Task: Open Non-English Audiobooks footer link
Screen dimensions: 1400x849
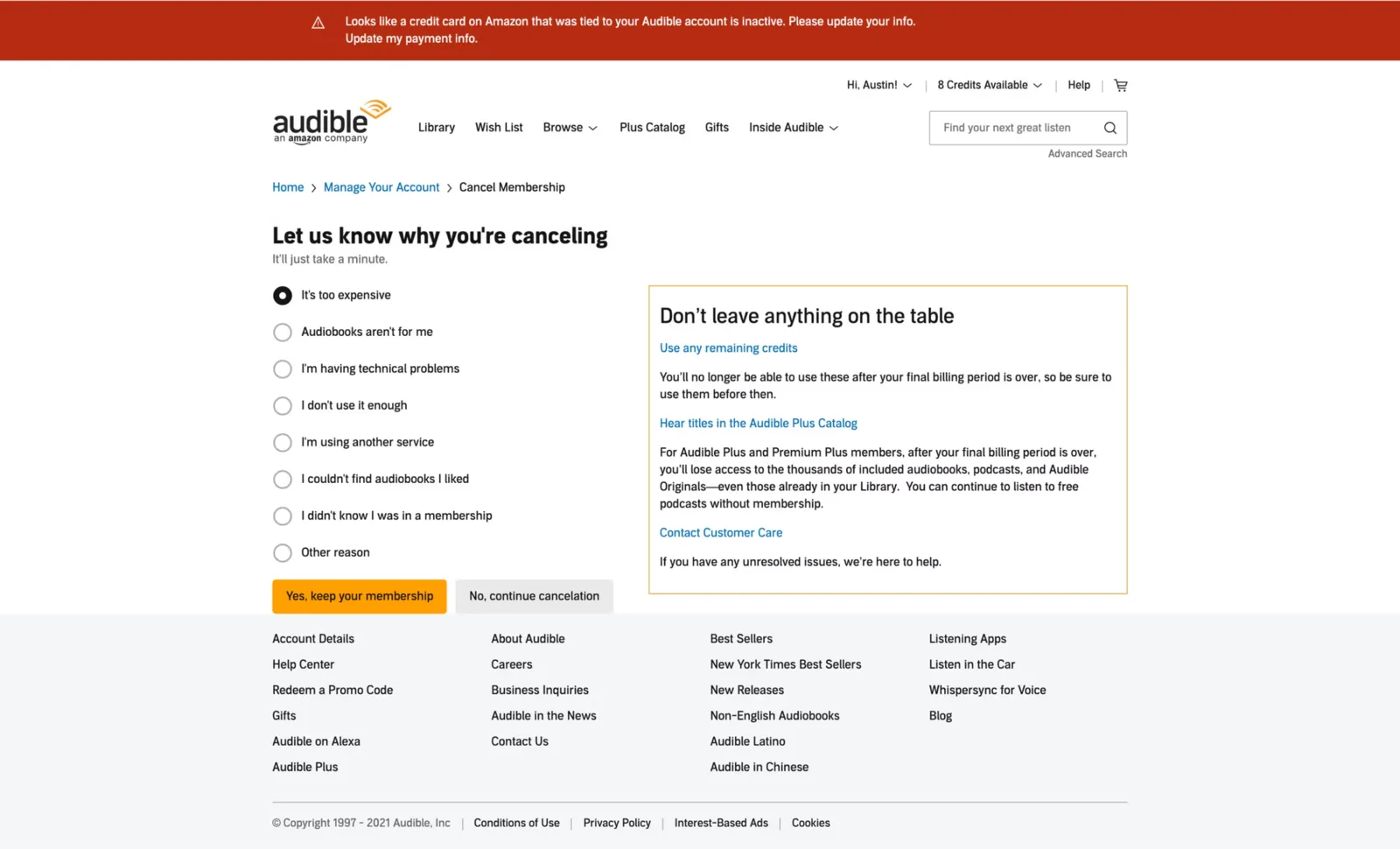Action: (774, 716)
